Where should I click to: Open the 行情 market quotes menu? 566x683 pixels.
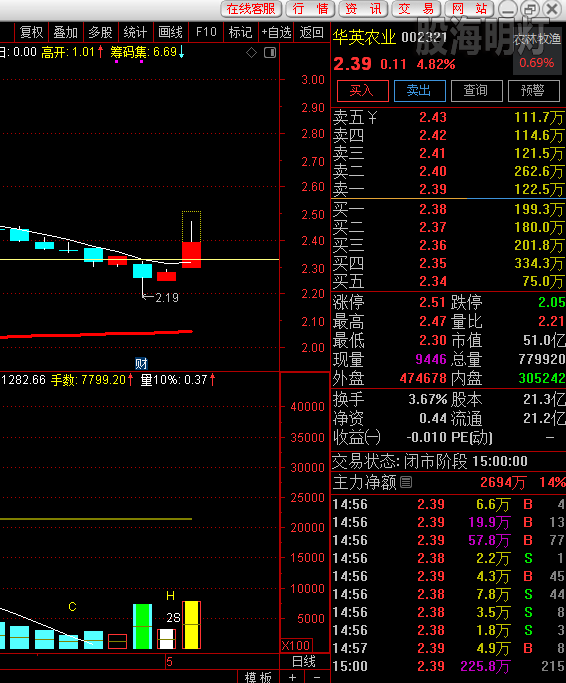tap(310, 9)
